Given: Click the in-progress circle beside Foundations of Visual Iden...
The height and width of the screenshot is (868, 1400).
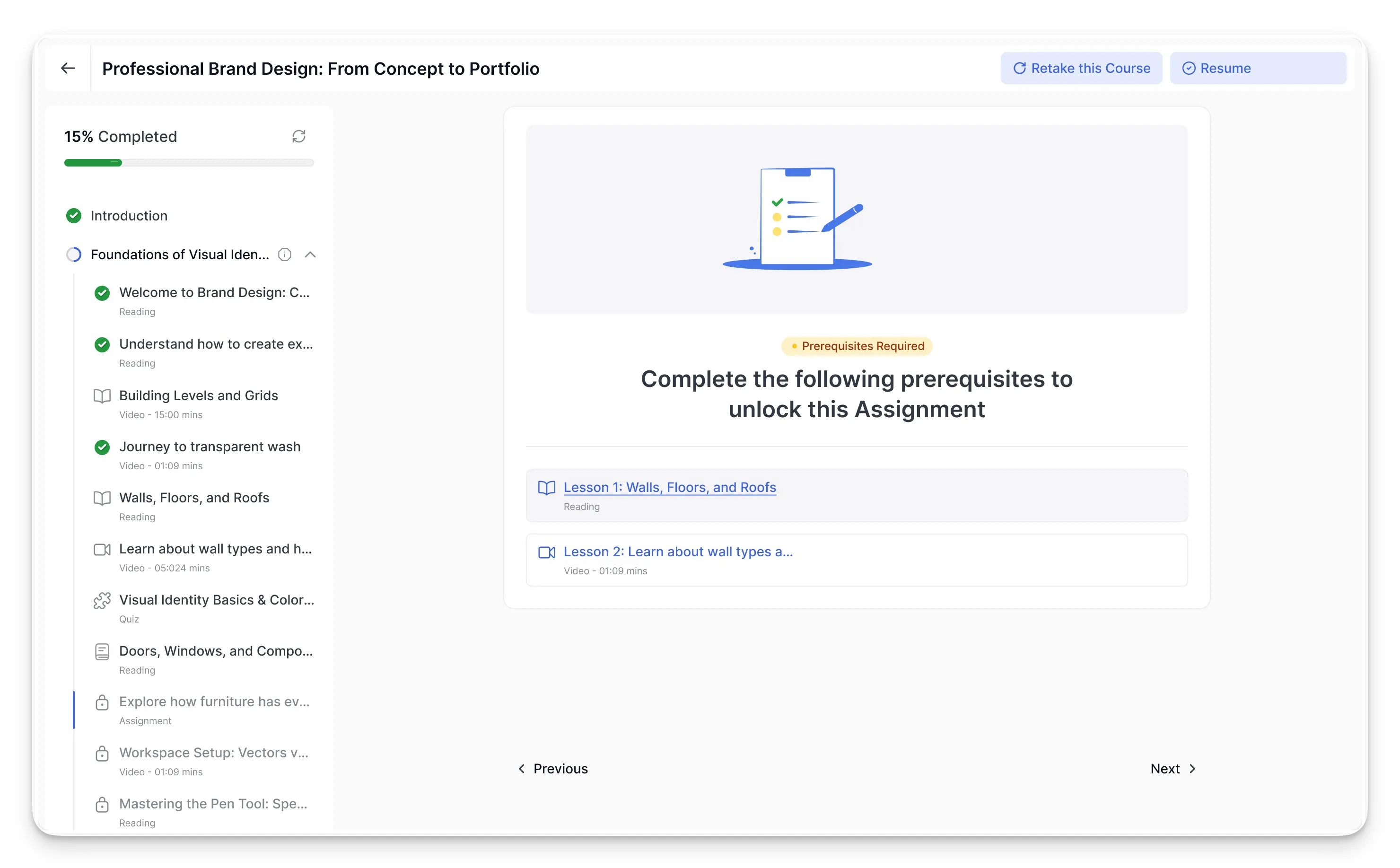Looking at the screenshot, I should tap(73, 254).
